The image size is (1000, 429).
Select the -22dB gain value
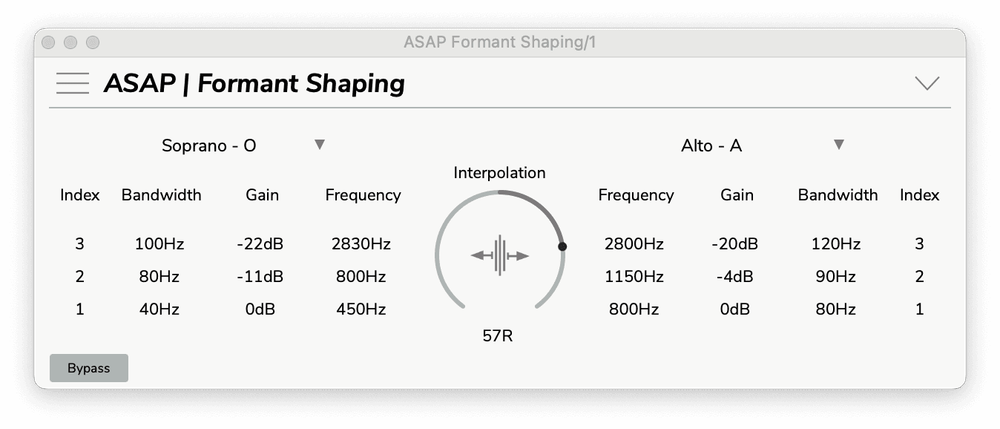262,243
